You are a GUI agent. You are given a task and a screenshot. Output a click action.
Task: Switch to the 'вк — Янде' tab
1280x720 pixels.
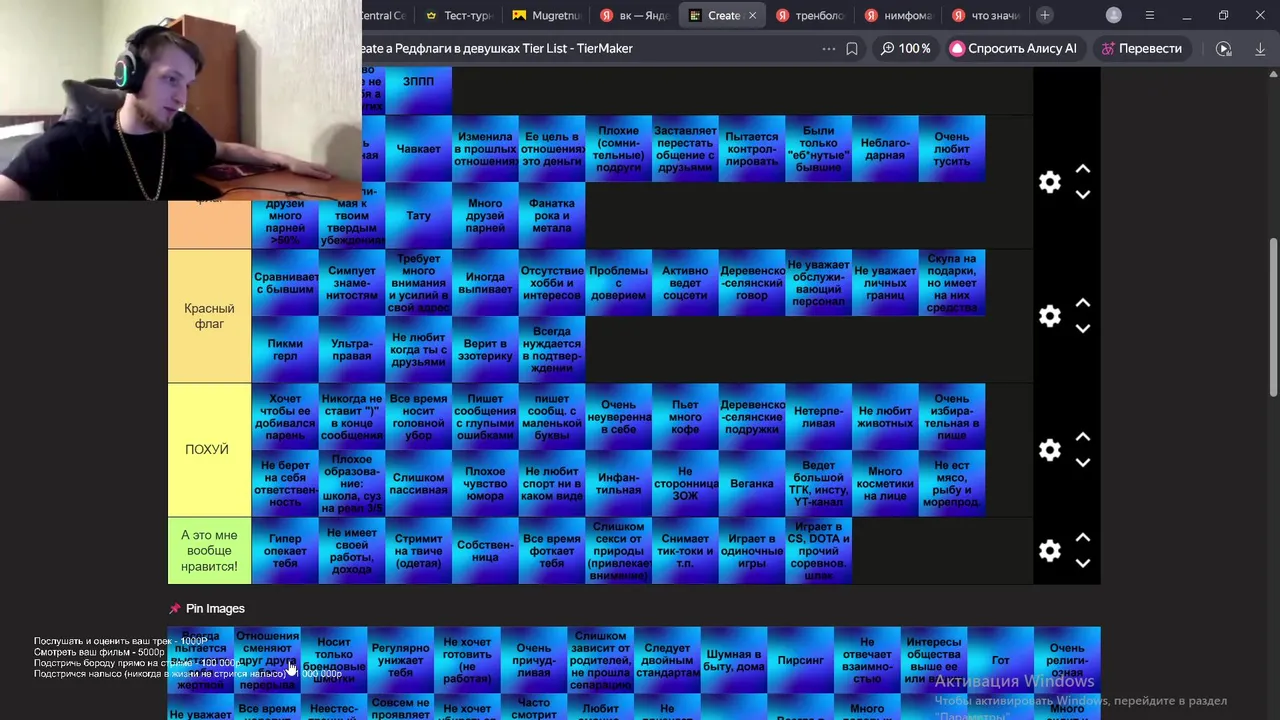[634, 15]
